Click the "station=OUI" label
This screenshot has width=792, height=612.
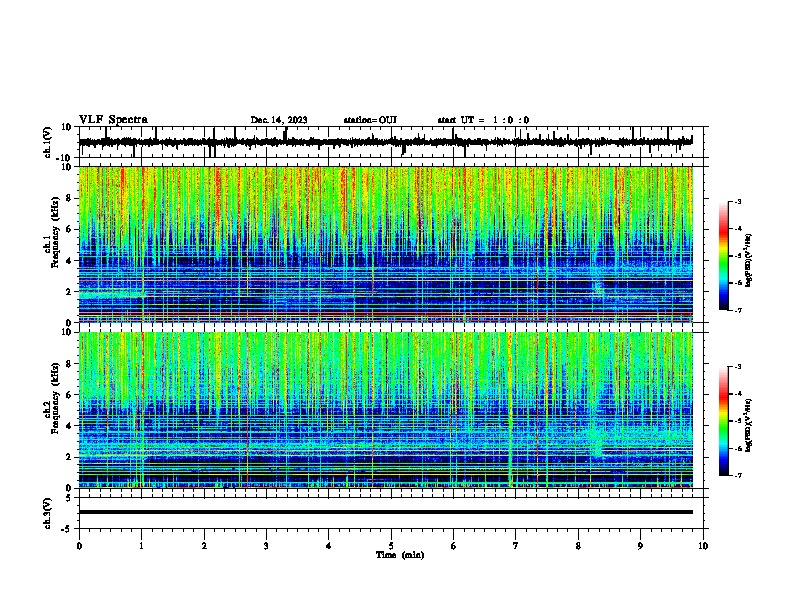370,120
